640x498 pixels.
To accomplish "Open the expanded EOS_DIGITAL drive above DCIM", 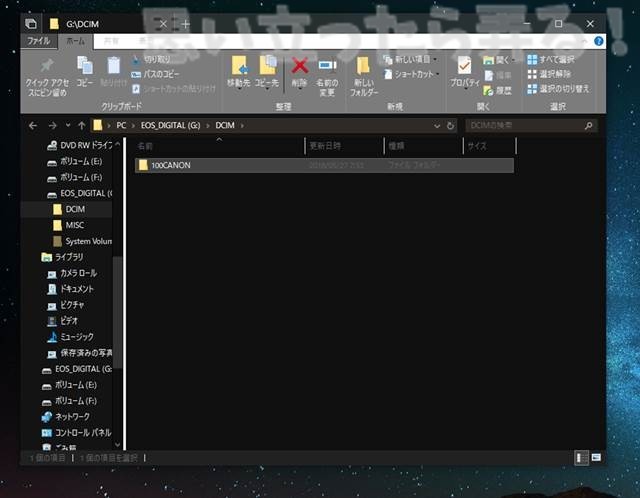I will pos(80,193).
